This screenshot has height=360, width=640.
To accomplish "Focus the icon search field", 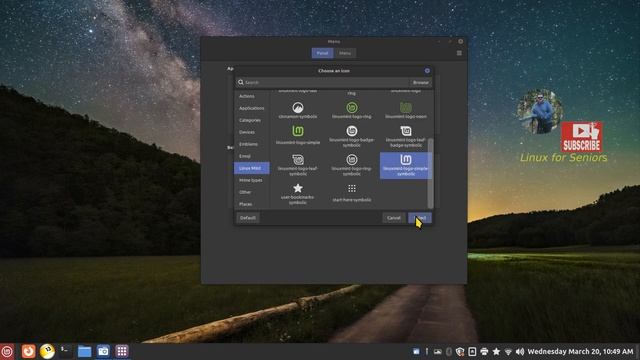I will pyautogui.click(x=322, y=82).
